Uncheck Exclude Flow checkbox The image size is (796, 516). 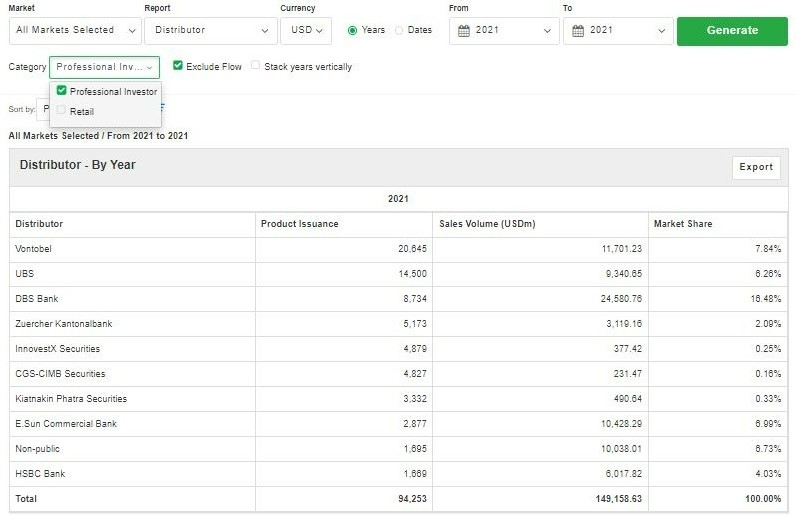pos(178,65)
